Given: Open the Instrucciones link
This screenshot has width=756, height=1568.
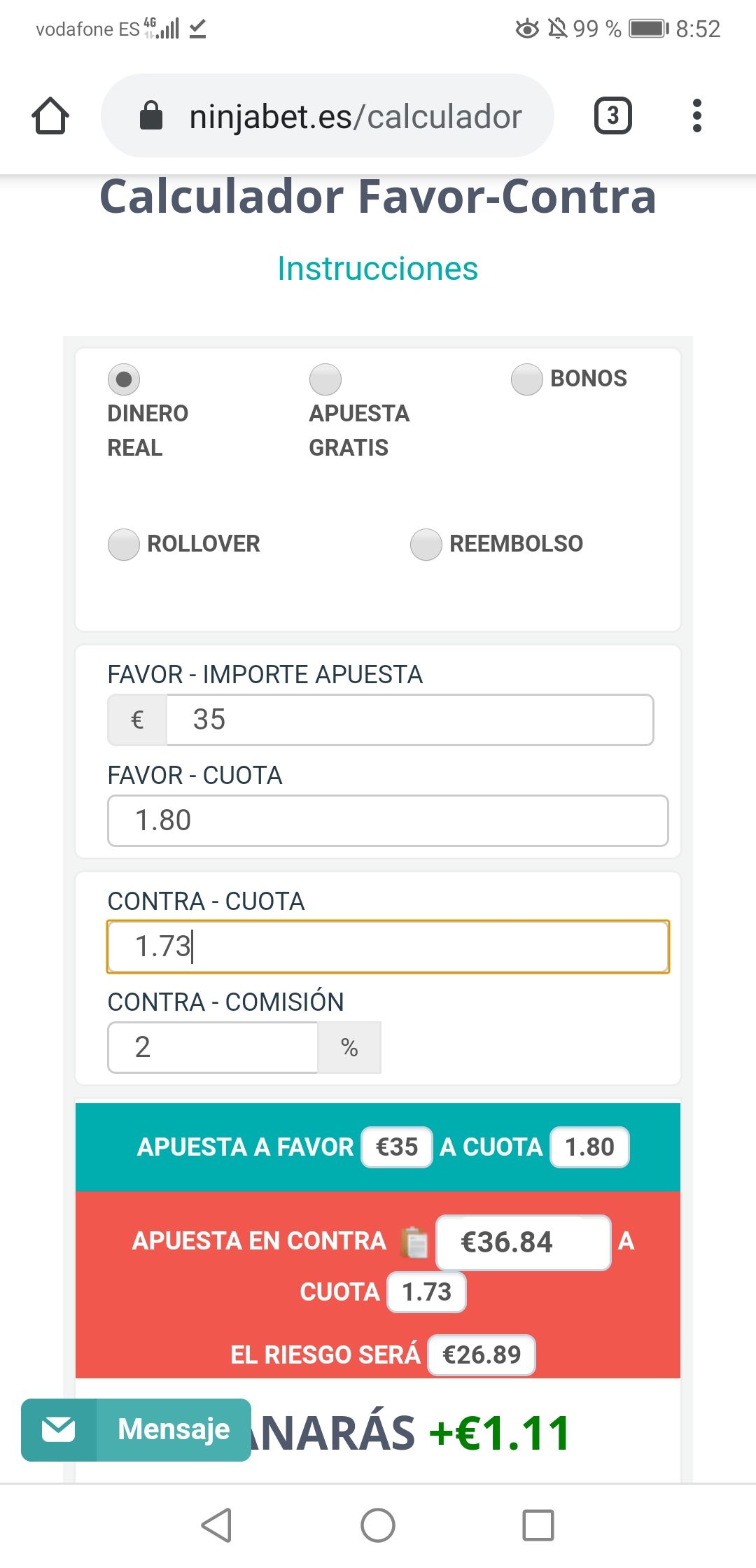Looking at the screenshot, I should coord(378,269).
